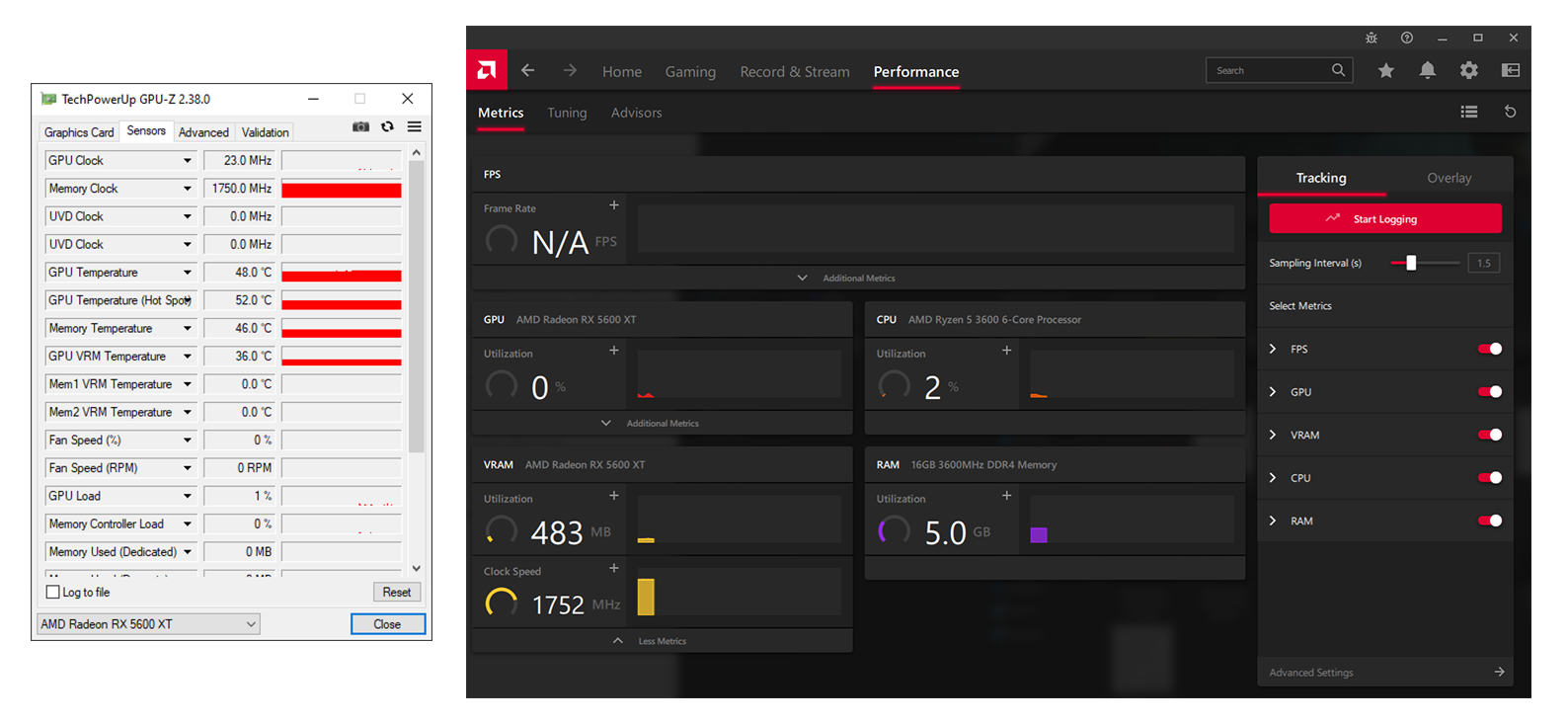Open Radeon settings gear icon
Viewport: 1568px width, 723px height.
point(1469,70)
